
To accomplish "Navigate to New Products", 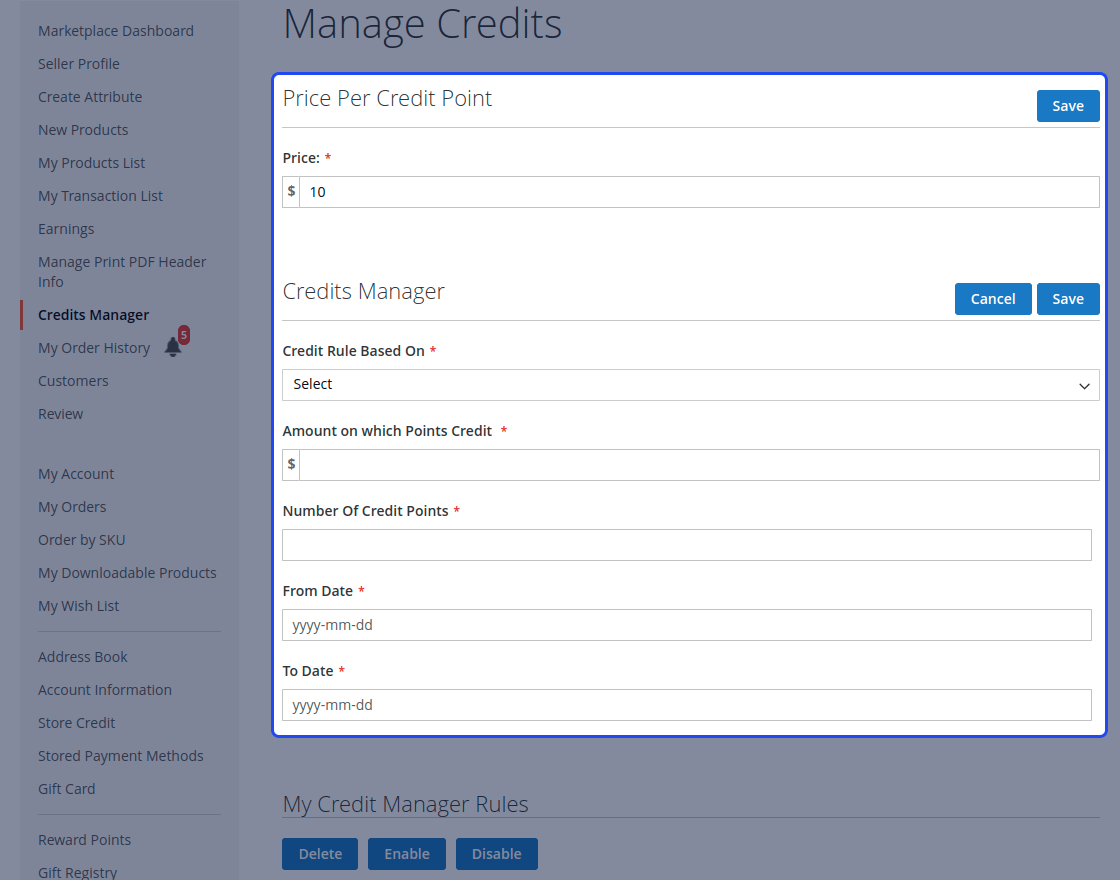I will [83, 130].
